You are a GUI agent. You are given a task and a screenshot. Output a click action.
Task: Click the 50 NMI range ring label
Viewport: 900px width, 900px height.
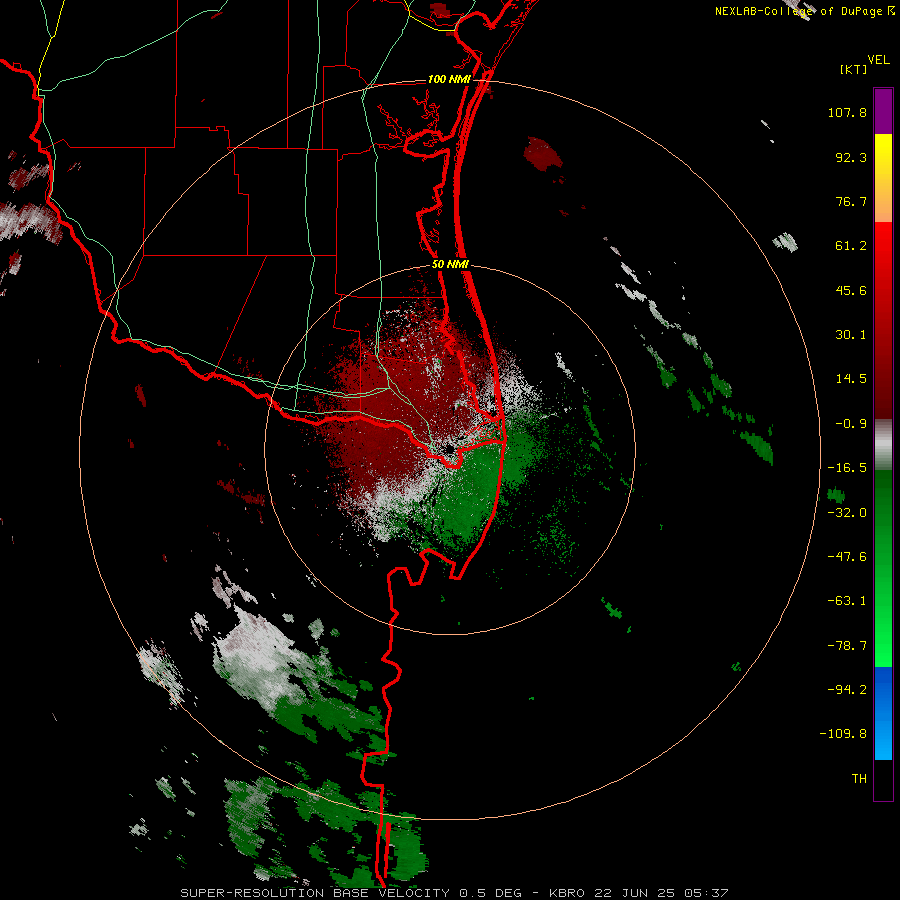[x=450, y=265]
